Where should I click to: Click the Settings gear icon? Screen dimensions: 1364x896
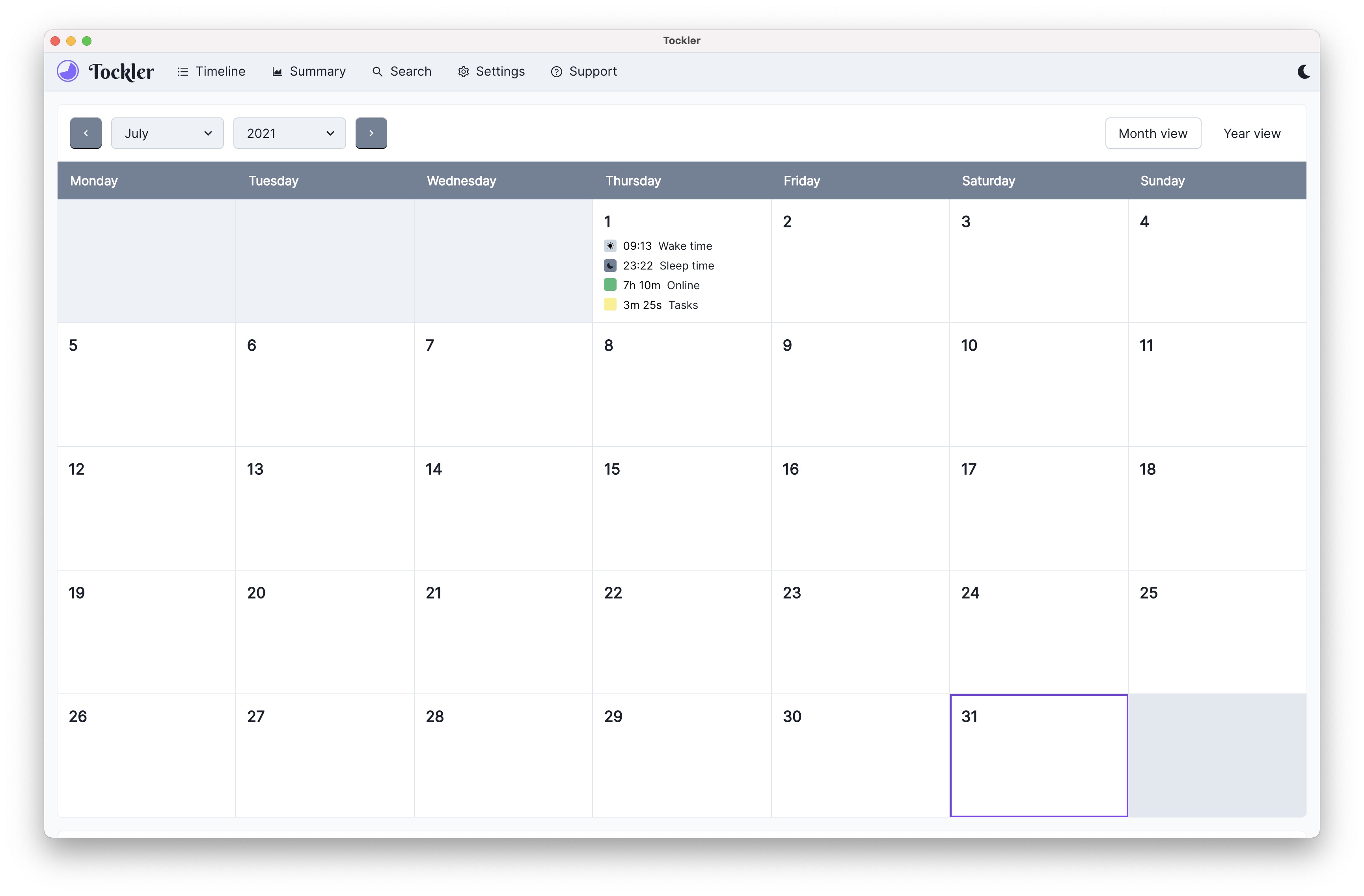click(463, 72)
